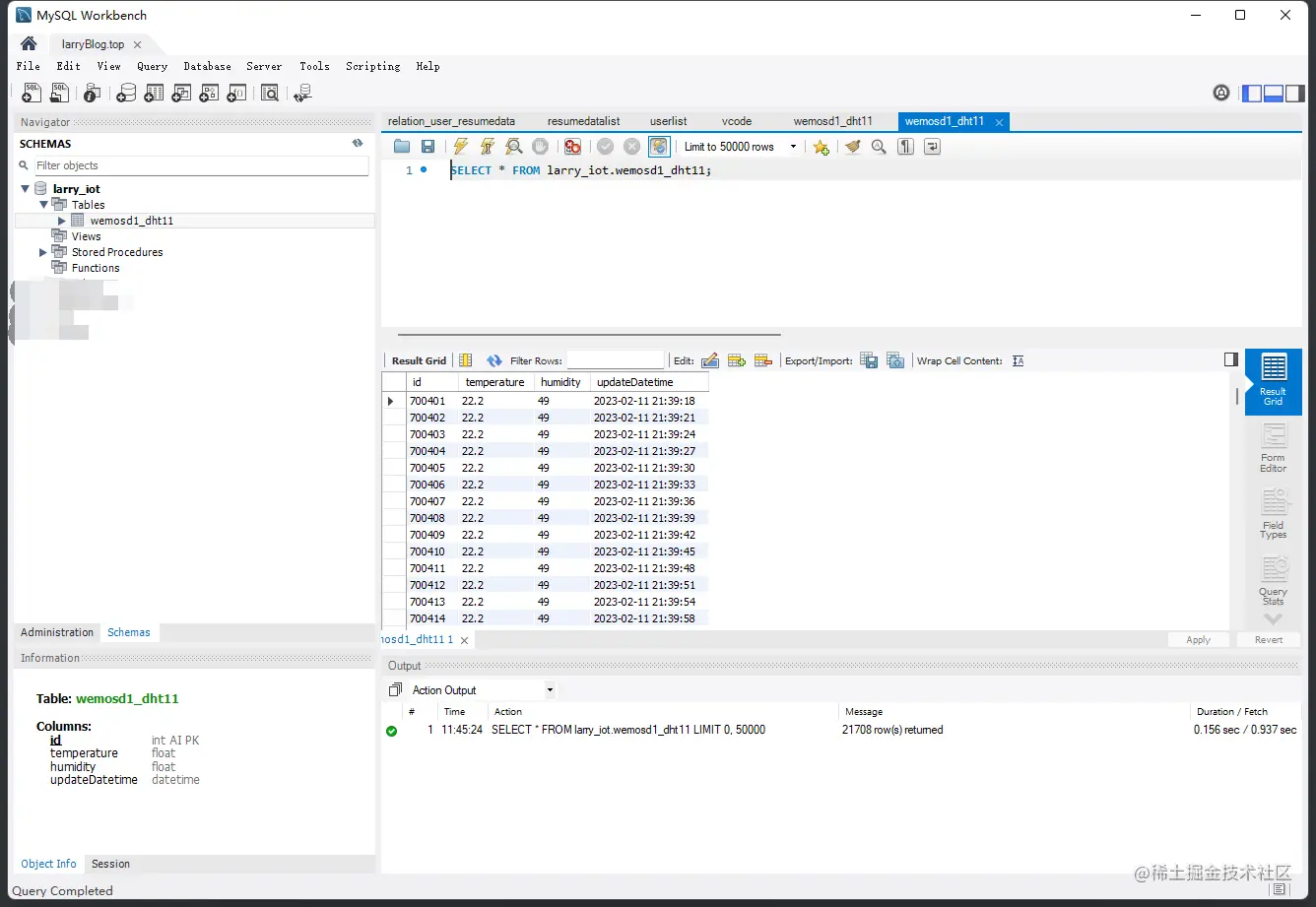Create new schema icon in main toolbar
This screenshot has width=1316, height=907.
[126, 93]
